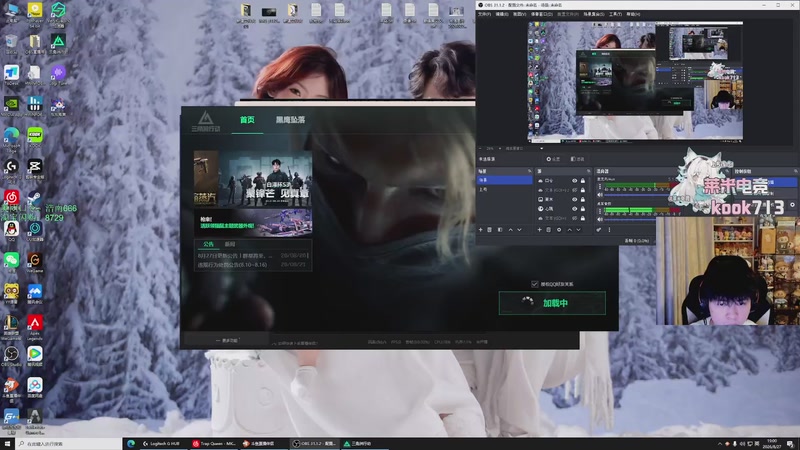Move selected source down in OBS

tap(579, 230)
